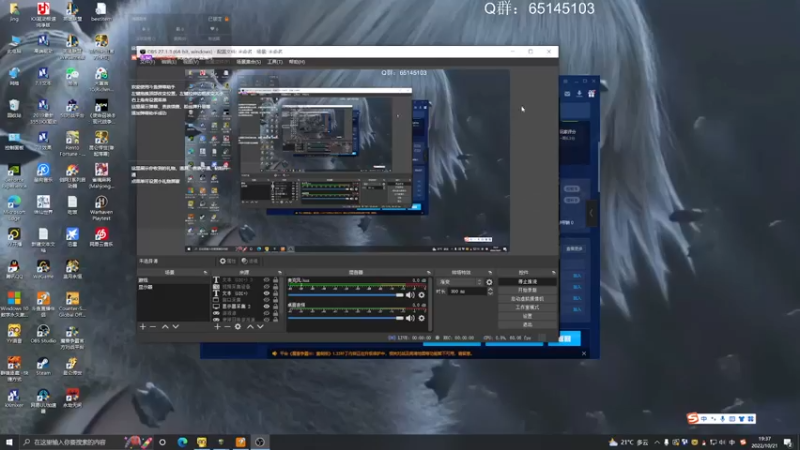
Task: Toggle visibility of the sixth source row
Action: [x=267, y=313]
